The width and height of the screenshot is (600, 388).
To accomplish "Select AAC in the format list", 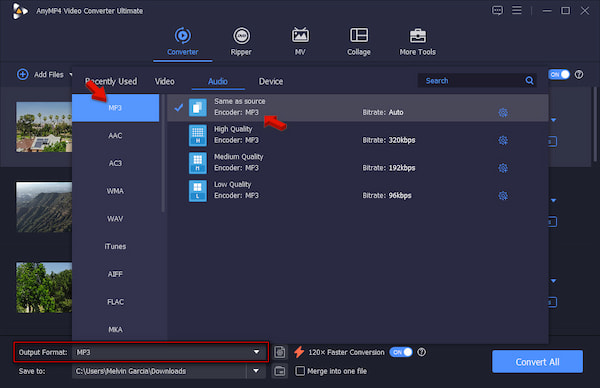I will (x=116, y=135).
